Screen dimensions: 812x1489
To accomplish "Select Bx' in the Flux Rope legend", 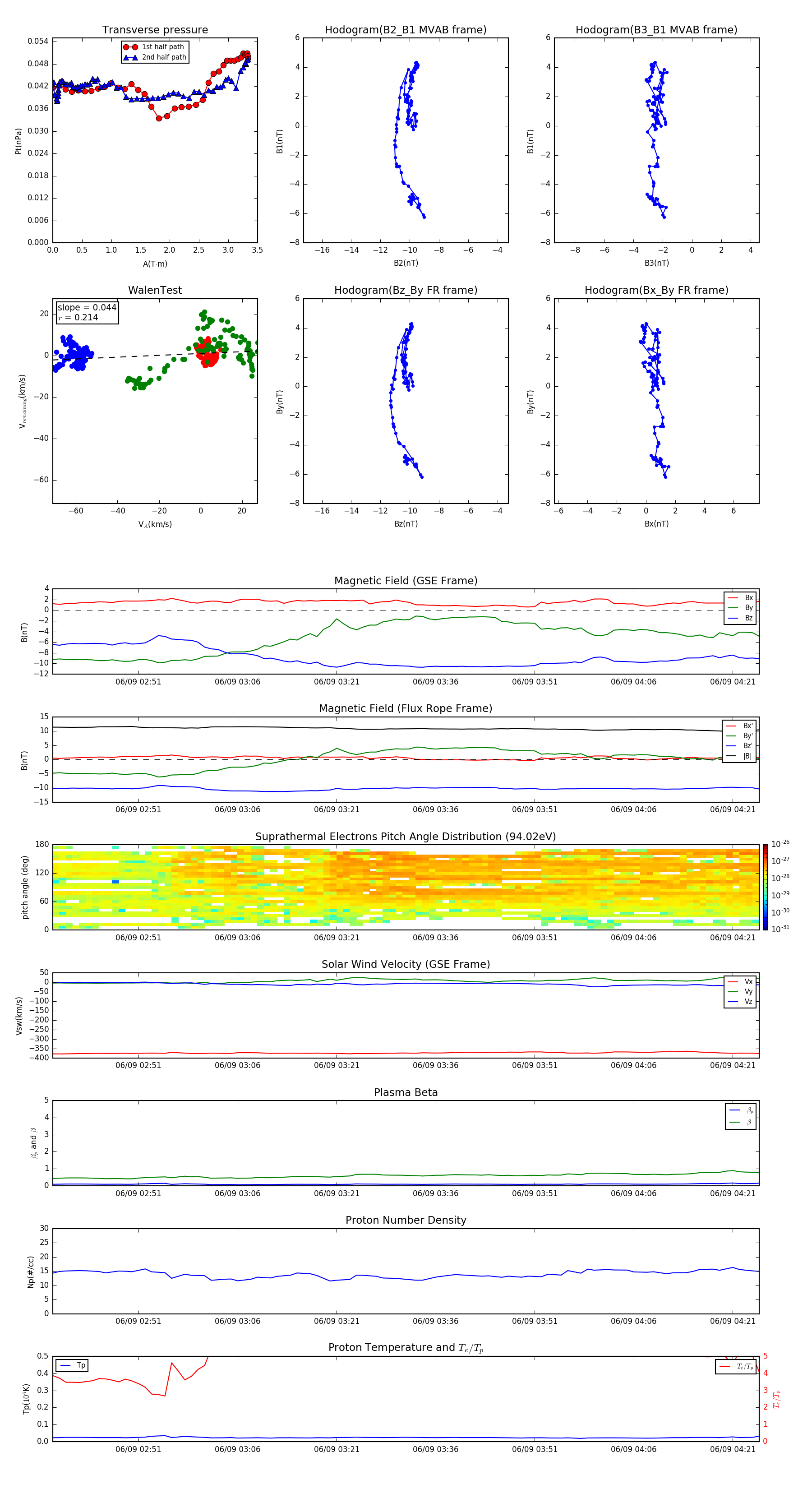I will [740, 726].
